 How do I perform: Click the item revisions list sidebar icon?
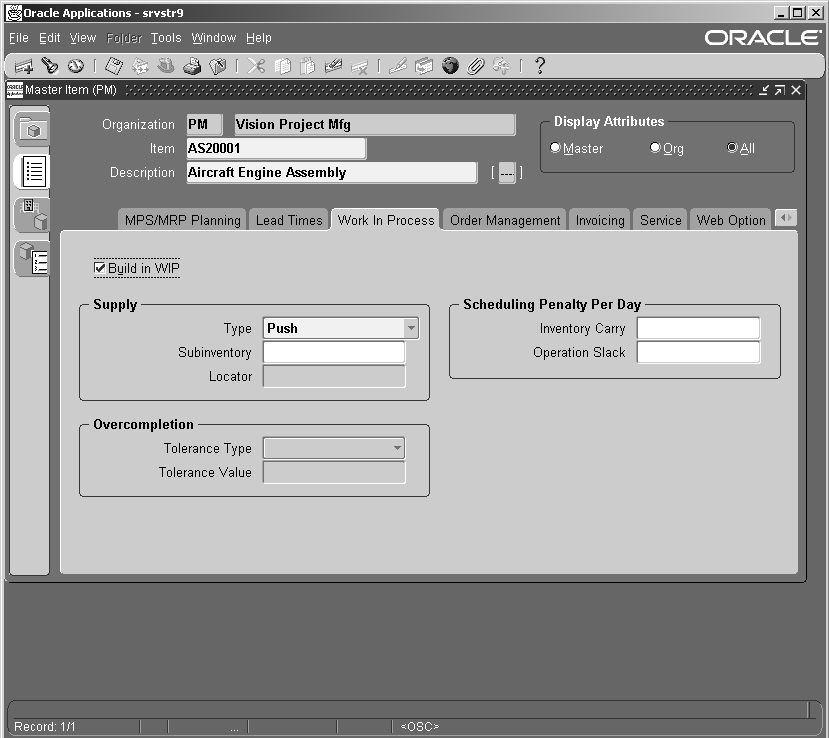(33, 258)
